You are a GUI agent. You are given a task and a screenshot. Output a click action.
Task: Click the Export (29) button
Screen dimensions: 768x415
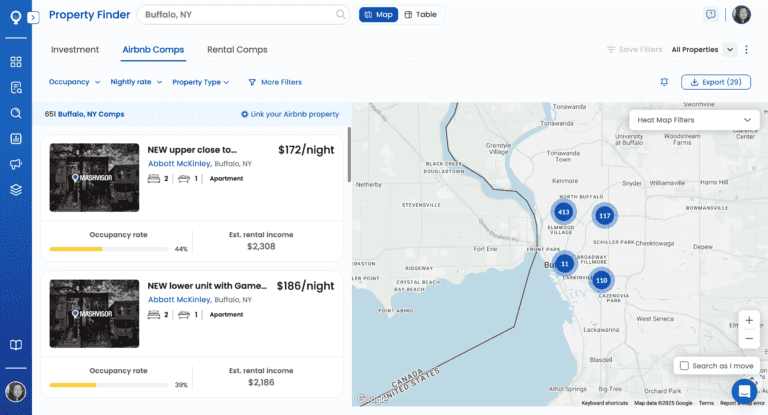tap(715, 82)
